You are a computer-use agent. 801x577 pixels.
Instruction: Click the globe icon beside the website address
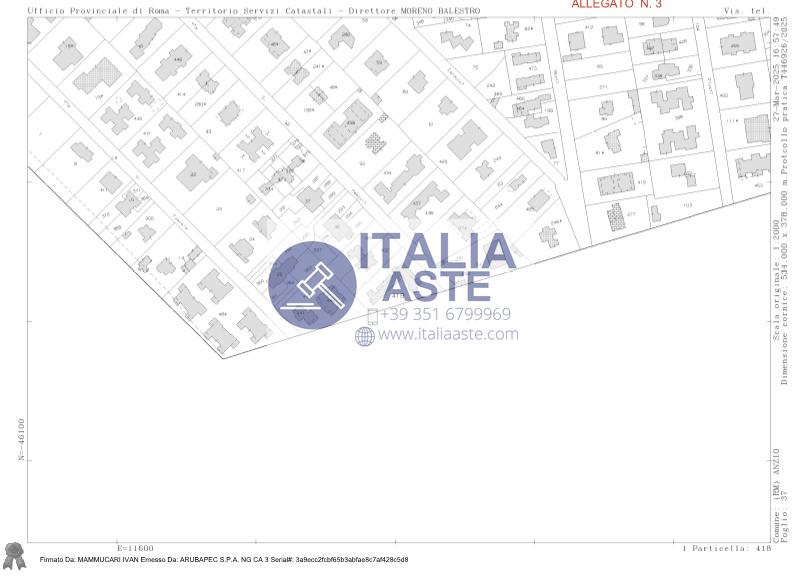364,336
